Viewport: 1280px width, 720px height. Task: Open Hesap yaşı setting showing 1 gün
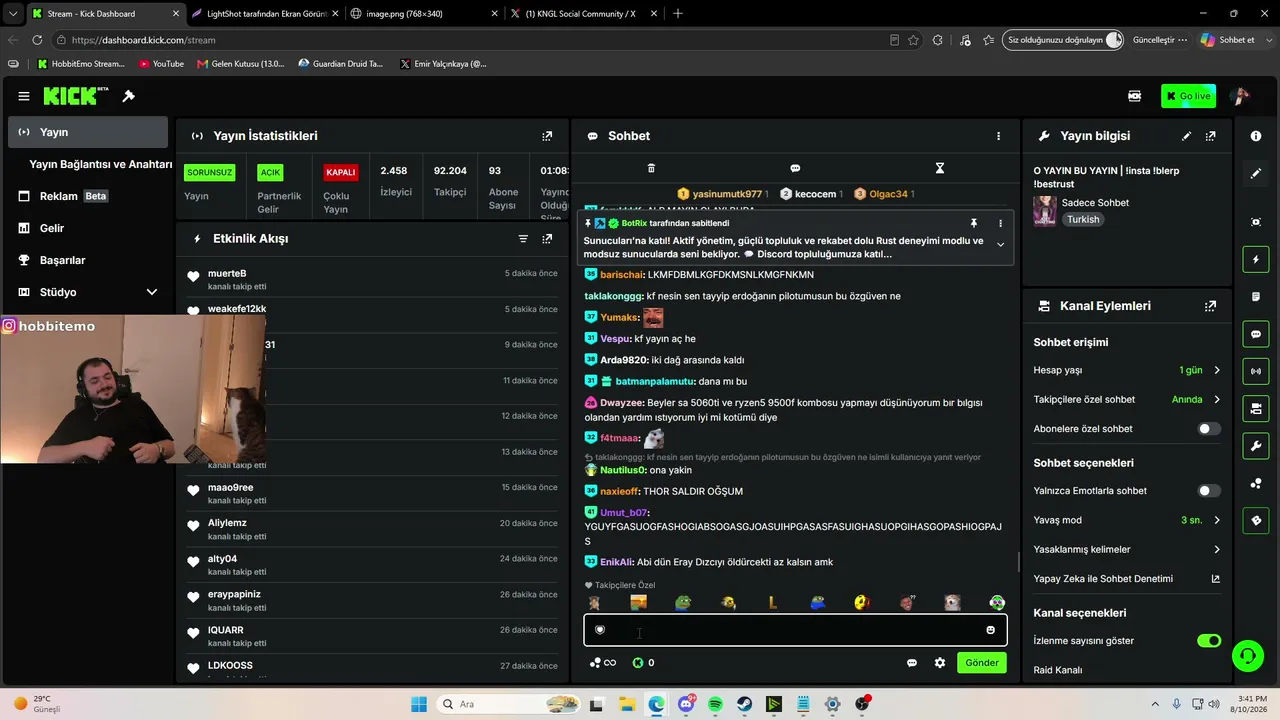pyautogui.click(x=1127, y=370)
